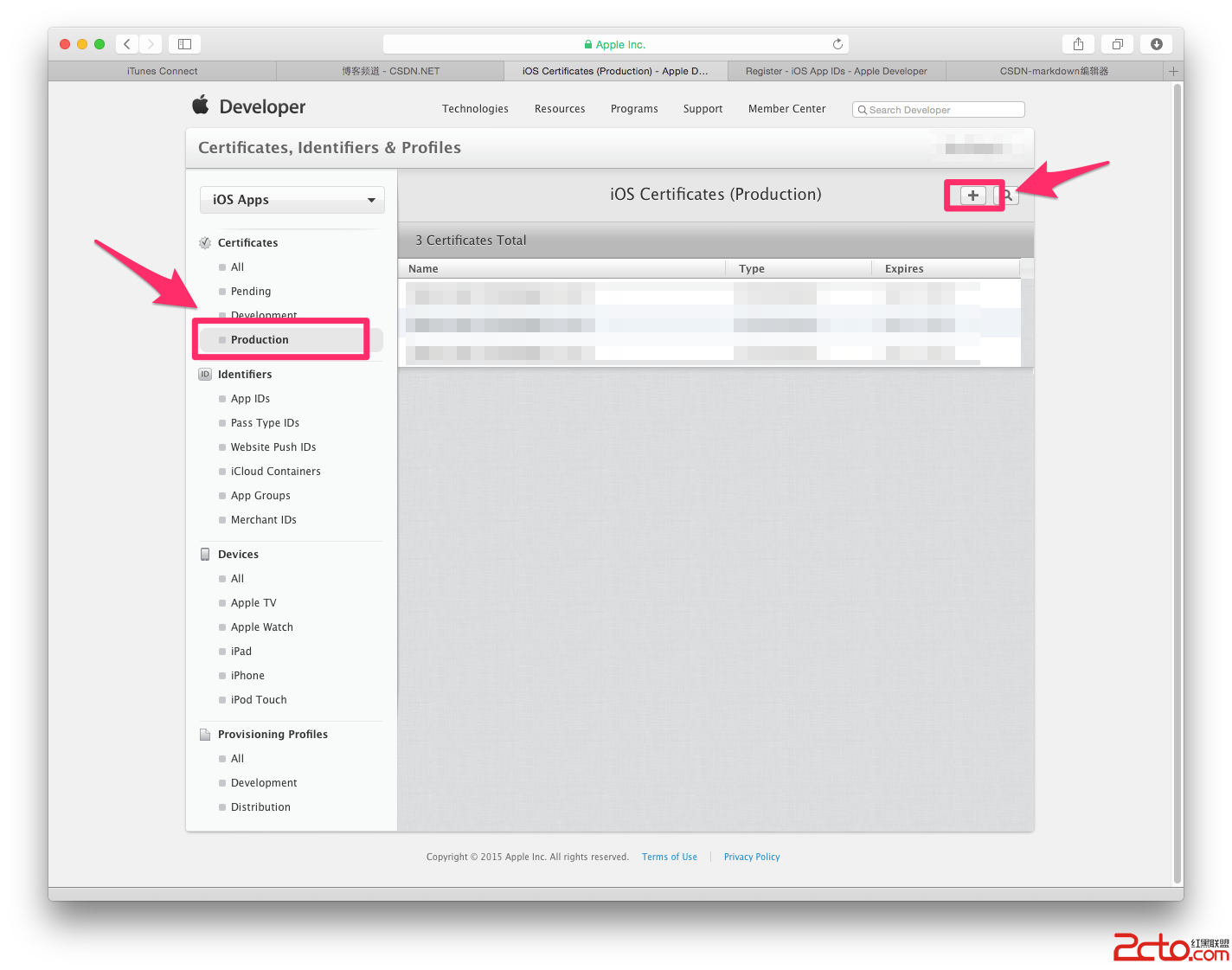Click the Identifiers section heading

pos(245,375)
